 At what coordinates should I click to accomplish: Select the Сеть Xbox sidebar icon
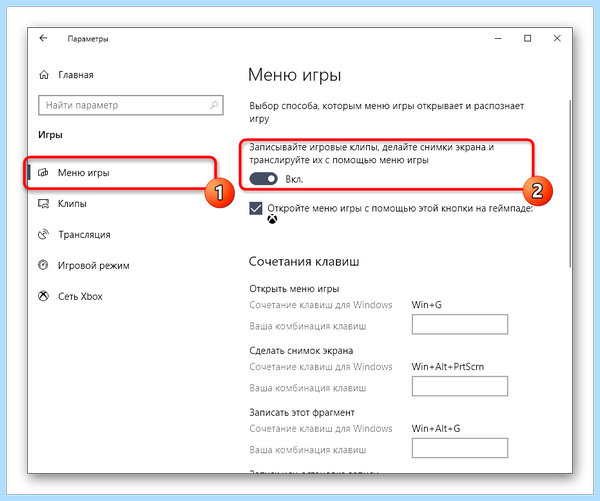pos(43,296)
